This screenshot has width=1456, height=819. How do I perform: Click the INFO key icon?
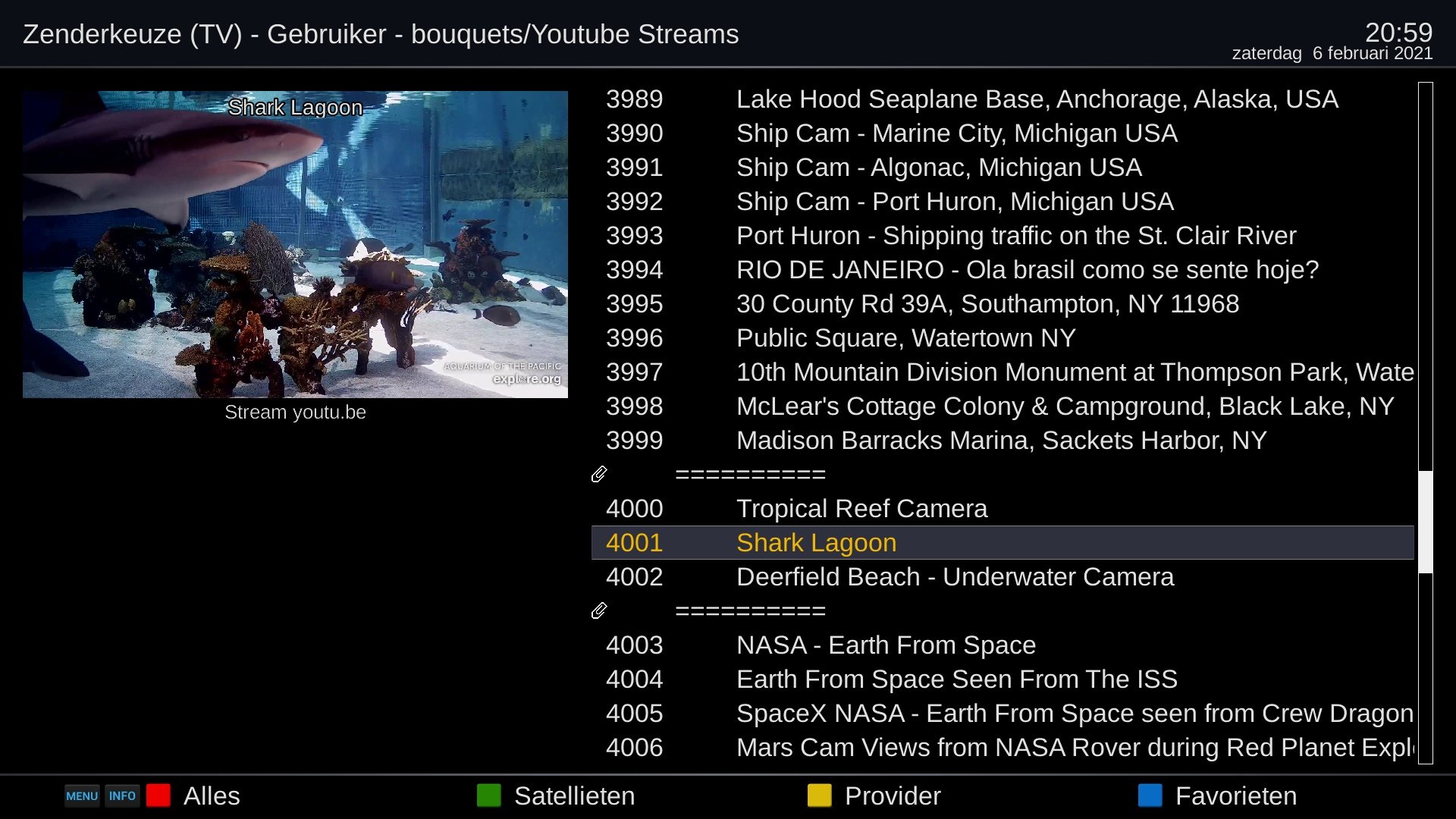tap(122, 796)
